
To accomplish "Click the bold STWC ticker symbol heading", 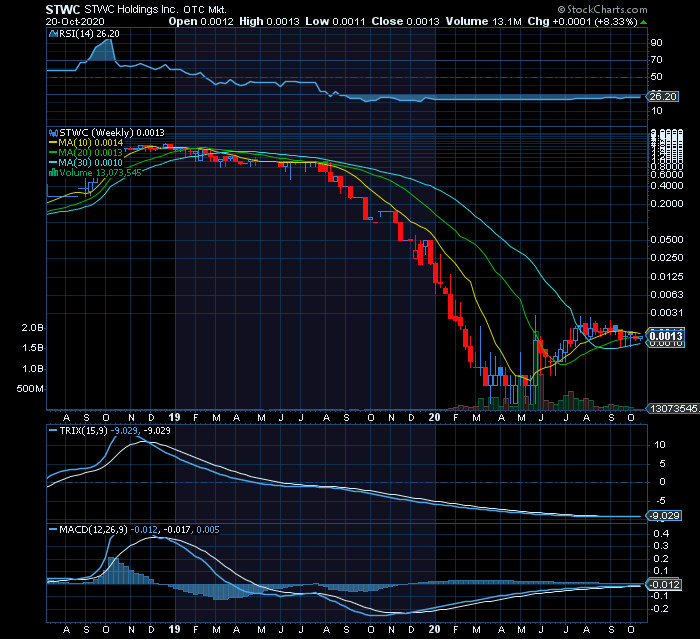I will point(63,9).
